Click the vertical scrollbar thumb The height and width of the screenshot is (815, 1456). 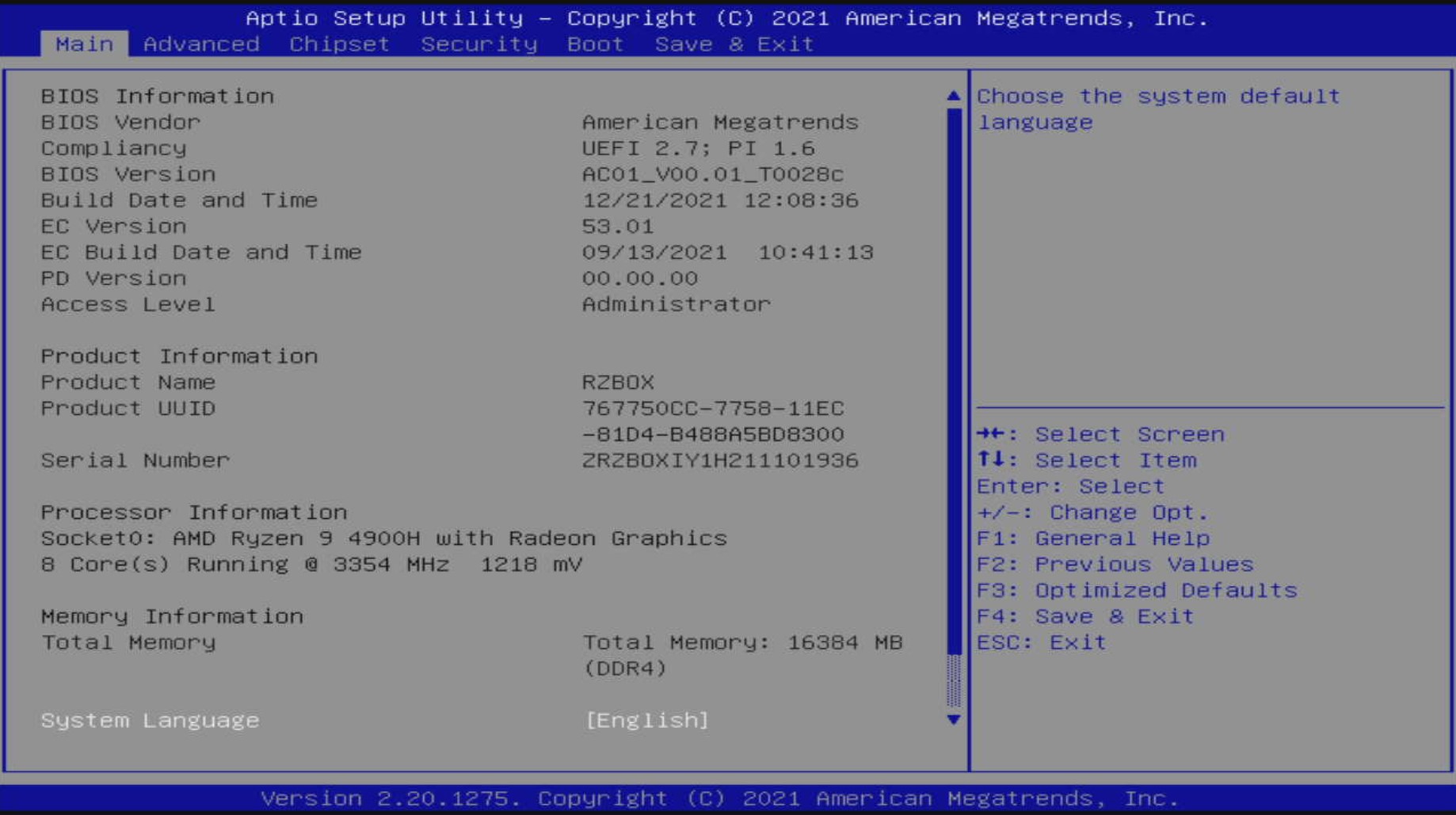click(x=954, y=381)
